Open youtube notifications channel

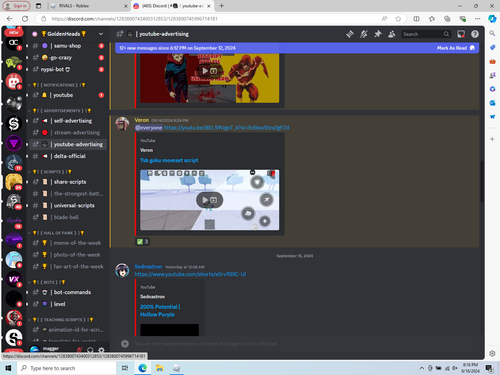pyautogui.click(x=67, y=95)
